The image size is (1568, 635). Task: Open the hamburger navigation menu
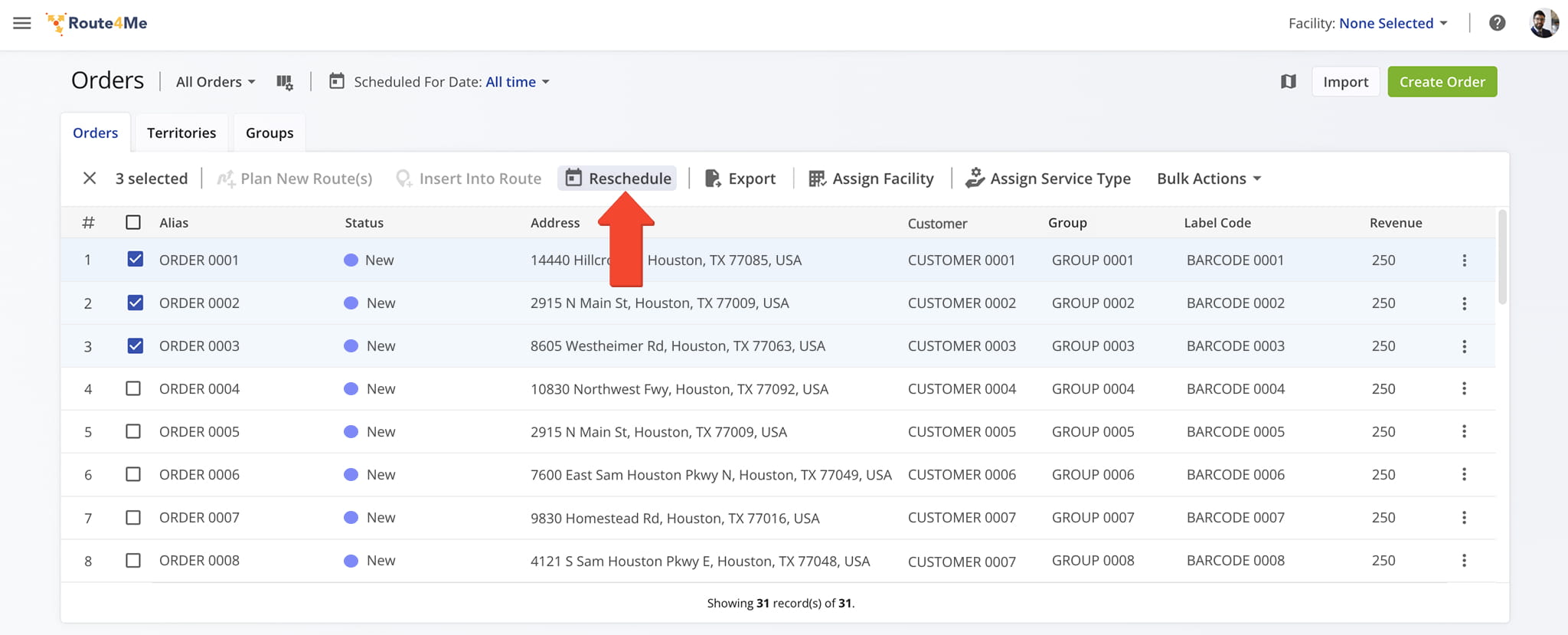click(22, 23)
